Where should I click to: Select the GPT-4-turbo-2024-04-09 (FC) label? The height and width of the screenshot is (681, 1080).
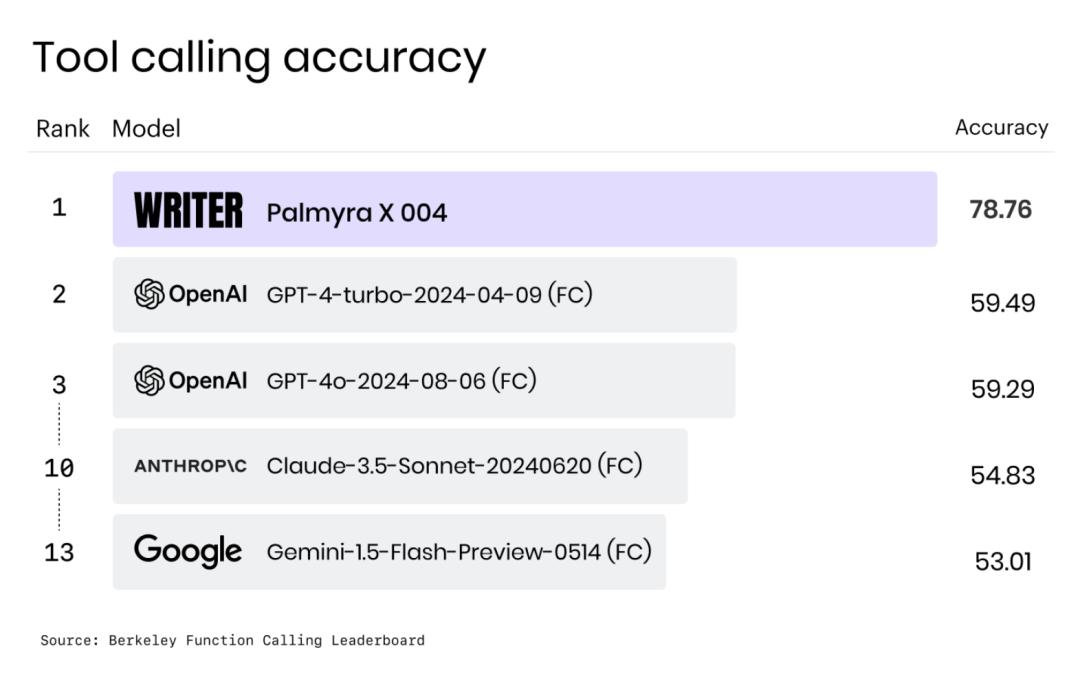429,295
